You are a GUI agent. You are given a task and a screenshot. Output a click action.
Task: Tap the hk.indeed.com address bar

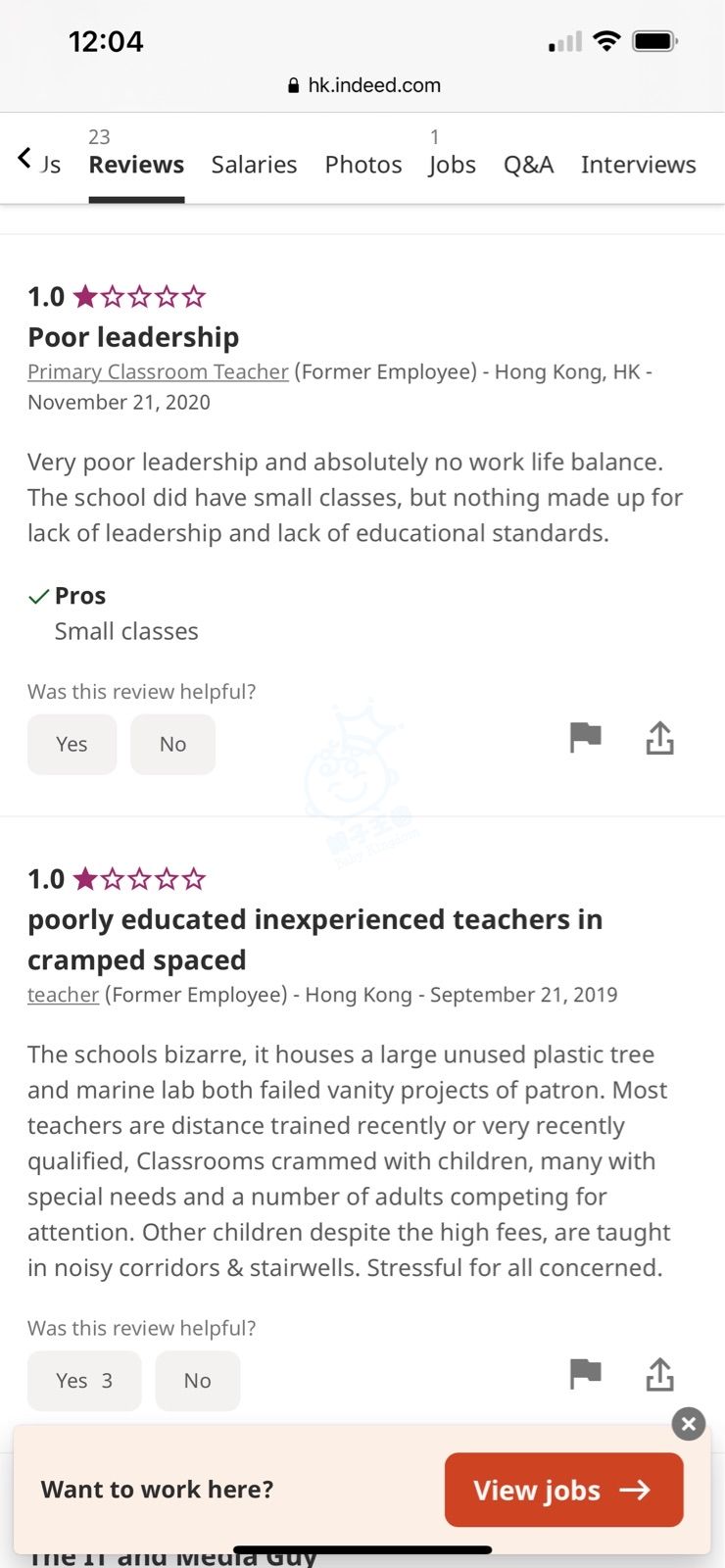[x=374, y=85]
